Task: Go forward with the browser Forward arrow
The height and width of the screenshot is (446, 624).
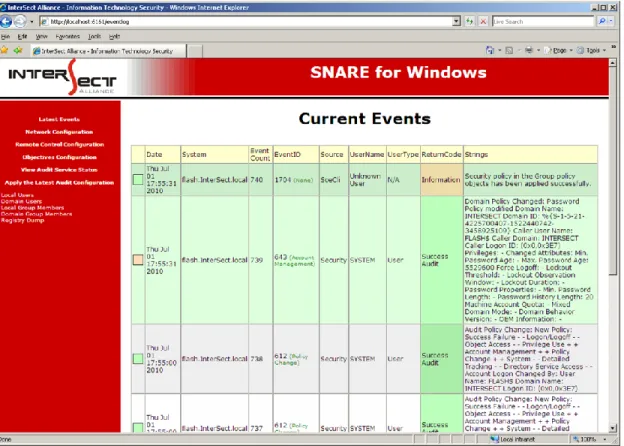Action: point(20,21)
